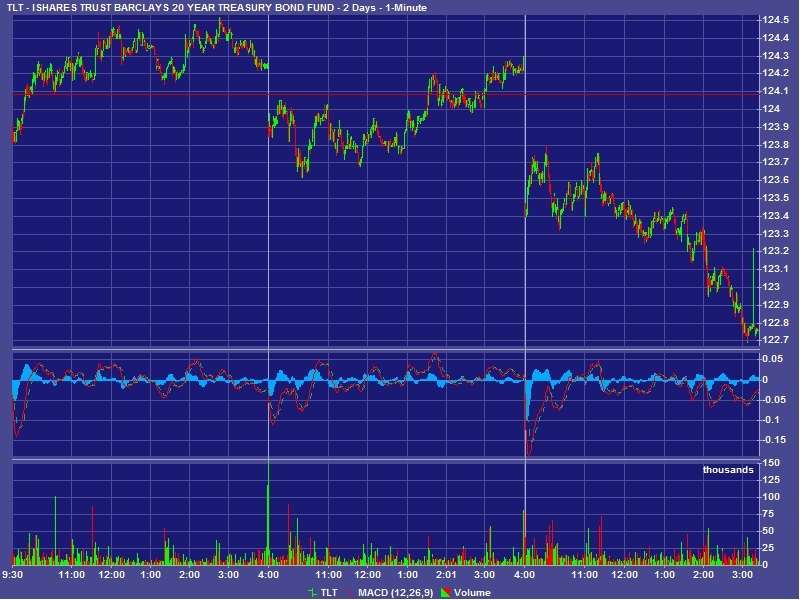The height and width of the screenshot is (600, 800).
Task: Select the TLT legend label
Action: pyautogui.click(x=329, y=592)
